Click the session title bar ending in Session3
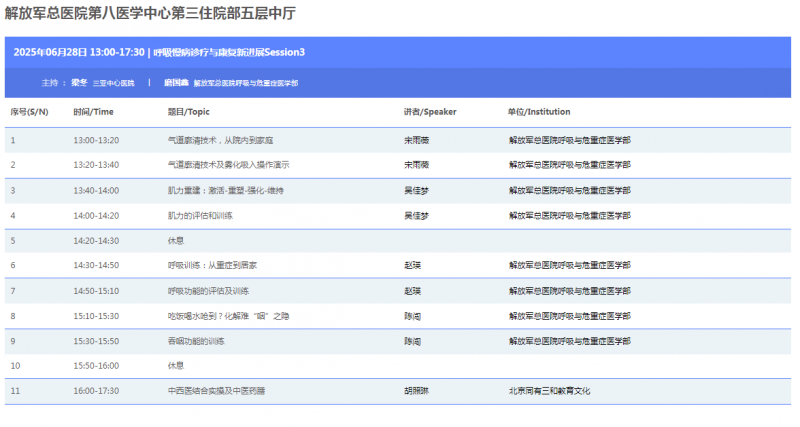Viewport: 800px width, 427px height. [x=398, y=52]
